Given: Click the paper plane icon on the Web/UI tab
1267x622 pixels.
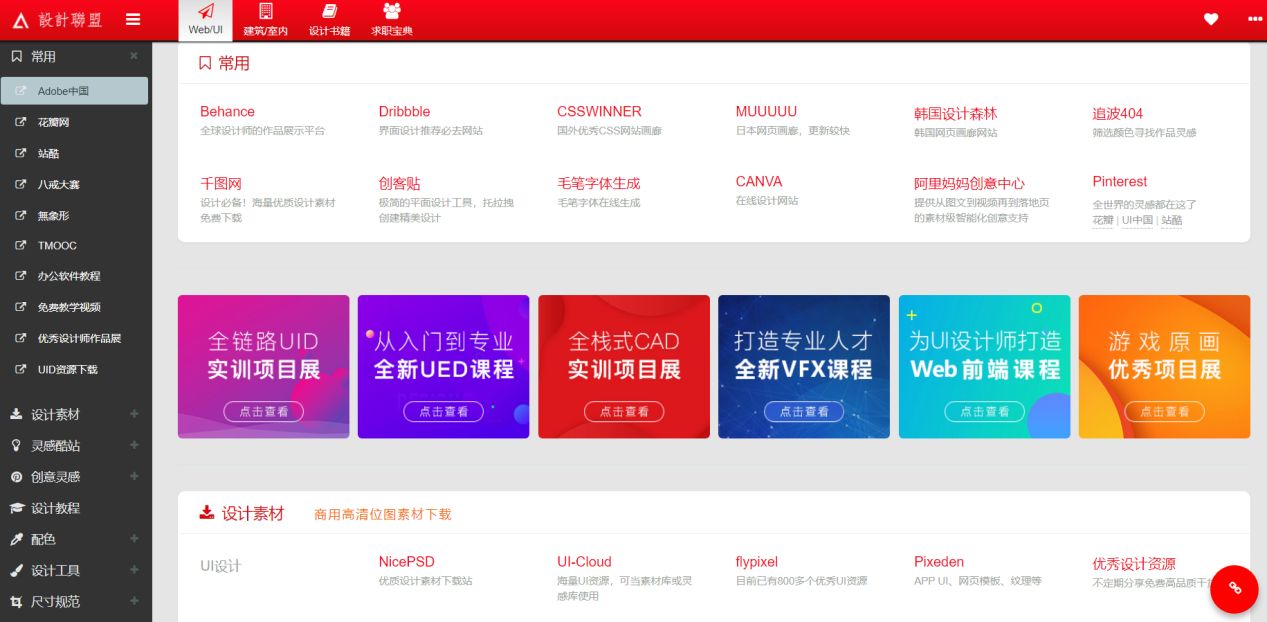Looking at the screenshot, I should click(x=204, y=12).
